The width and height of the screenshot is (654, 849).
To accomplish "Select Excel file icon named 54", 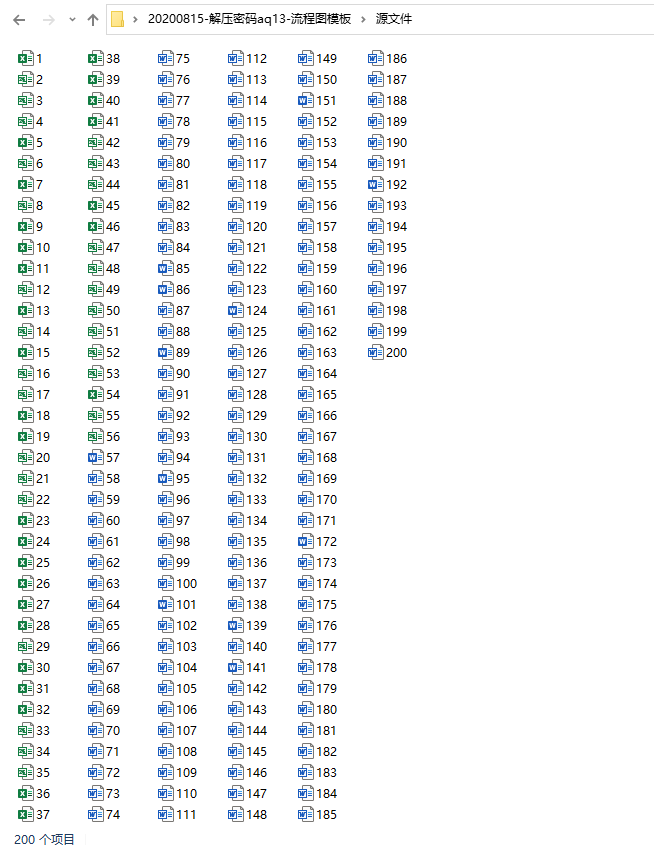I will click(95, 394).
